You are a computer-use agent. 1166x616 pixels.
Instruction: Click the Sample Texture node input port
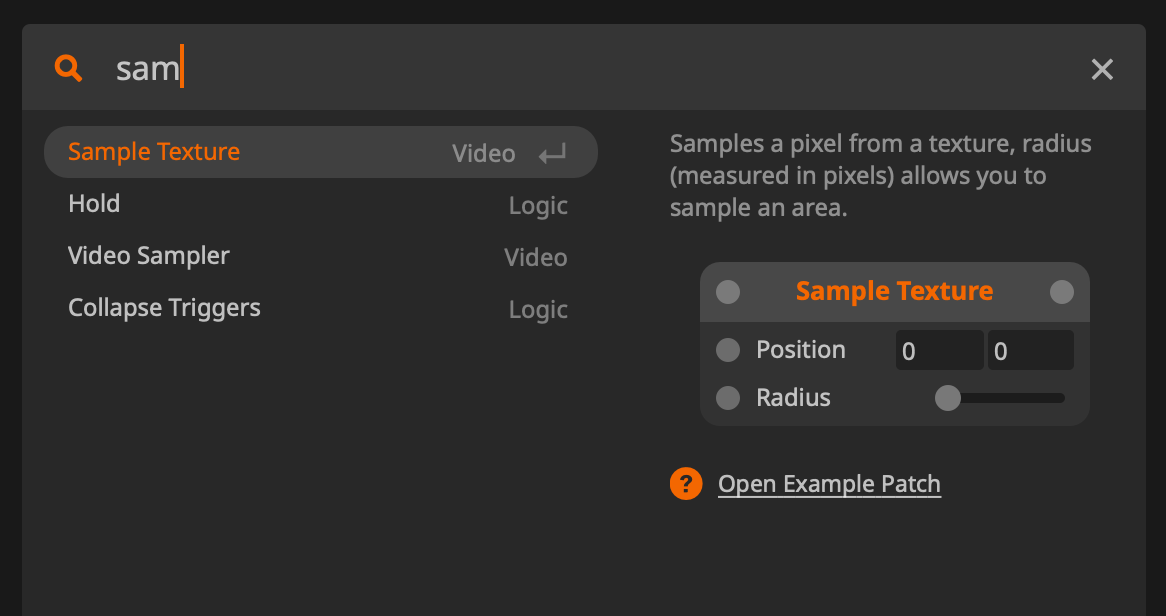(728, 292)
